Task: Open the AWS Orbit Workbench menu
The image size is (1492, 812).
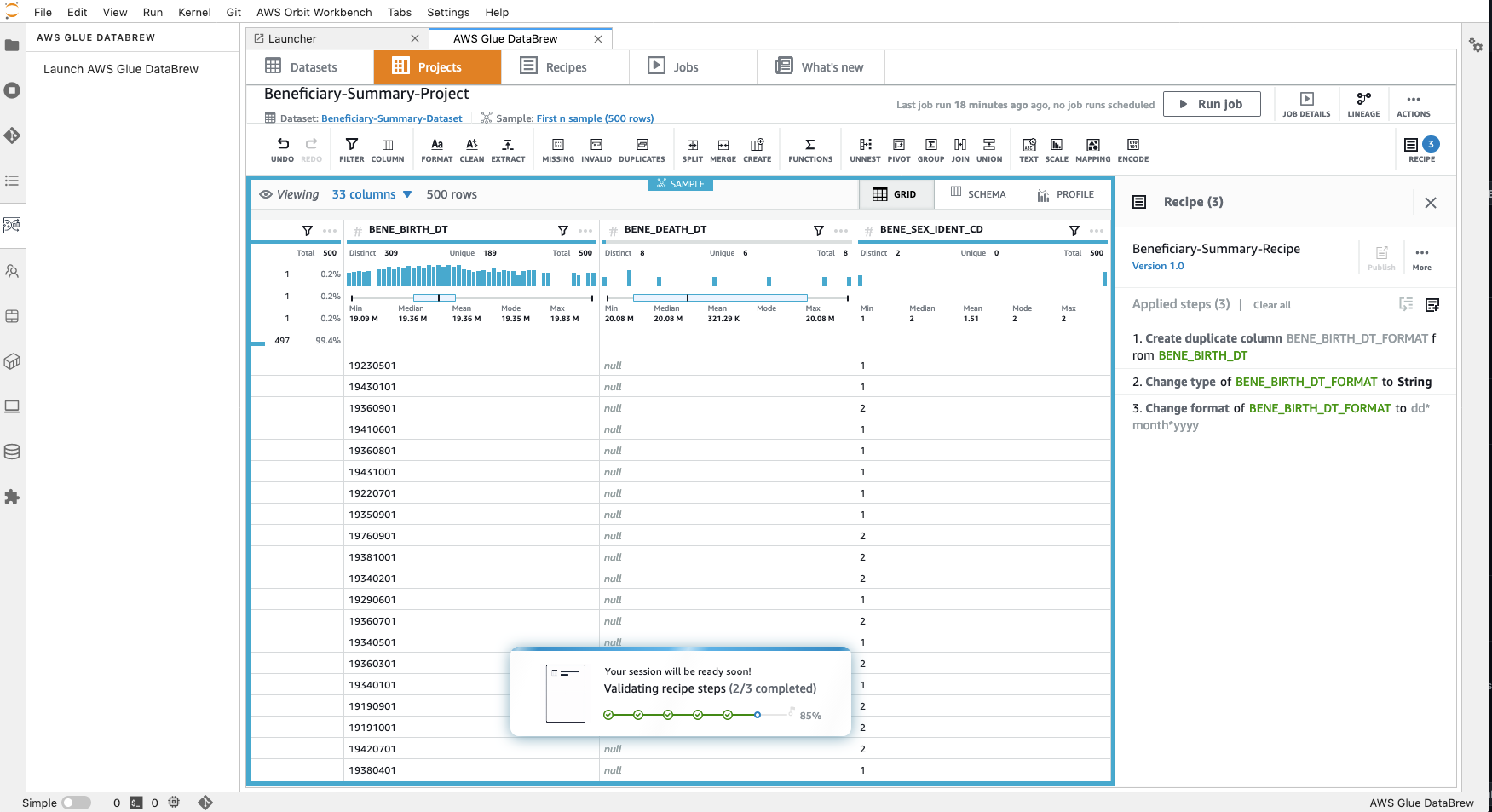Action: point(314,12)
